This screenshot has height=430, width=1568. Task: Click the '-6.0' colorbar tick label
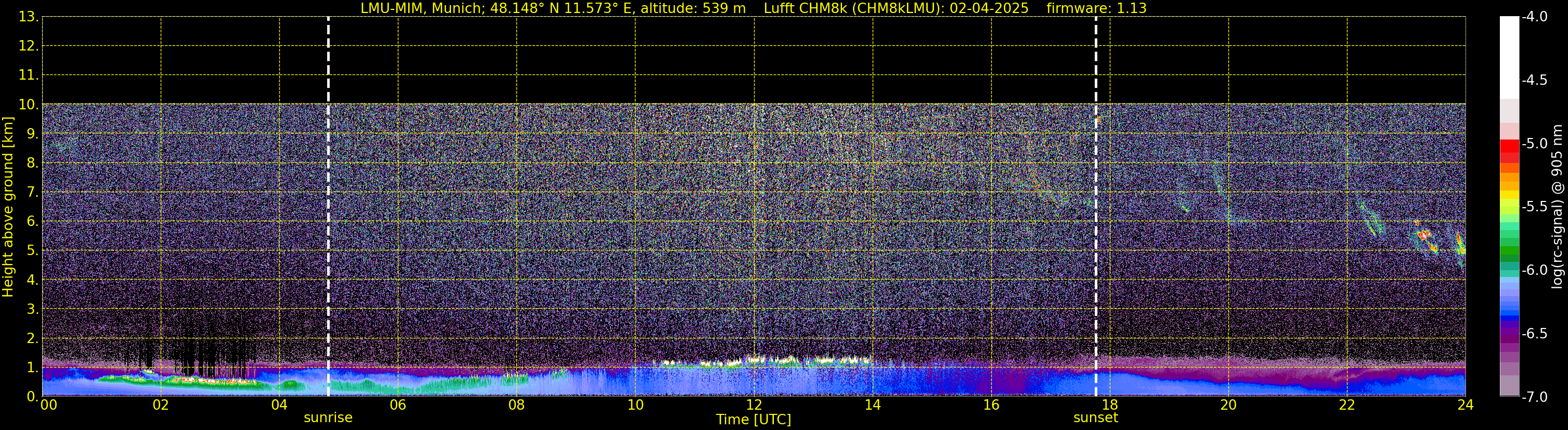tap(1534, 270)
